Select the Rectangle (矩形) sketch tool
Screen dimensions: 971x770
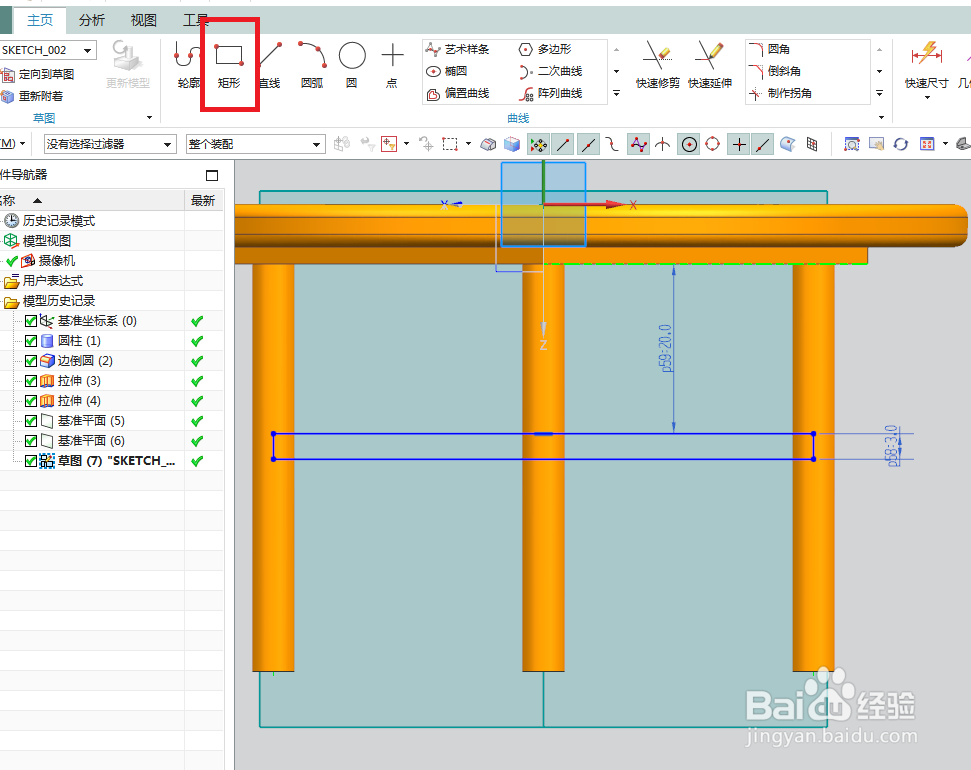point(229,65)
